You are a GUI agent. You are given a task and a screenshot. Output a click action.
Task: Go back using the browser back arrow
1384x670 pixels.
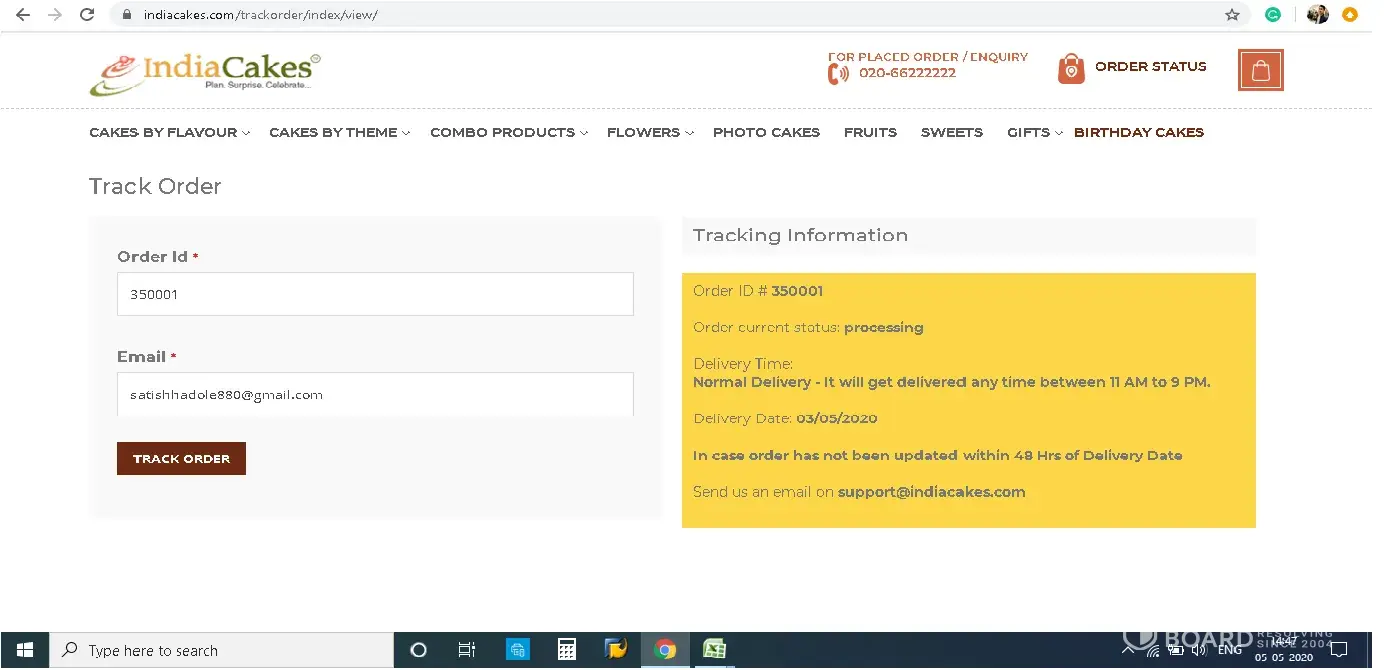(x=23, y=15)
